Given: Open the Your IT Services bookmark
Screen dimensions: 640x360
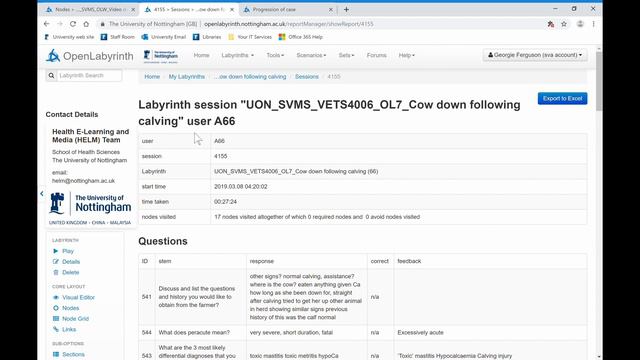Looking at the screenshot, I should 250,37.
